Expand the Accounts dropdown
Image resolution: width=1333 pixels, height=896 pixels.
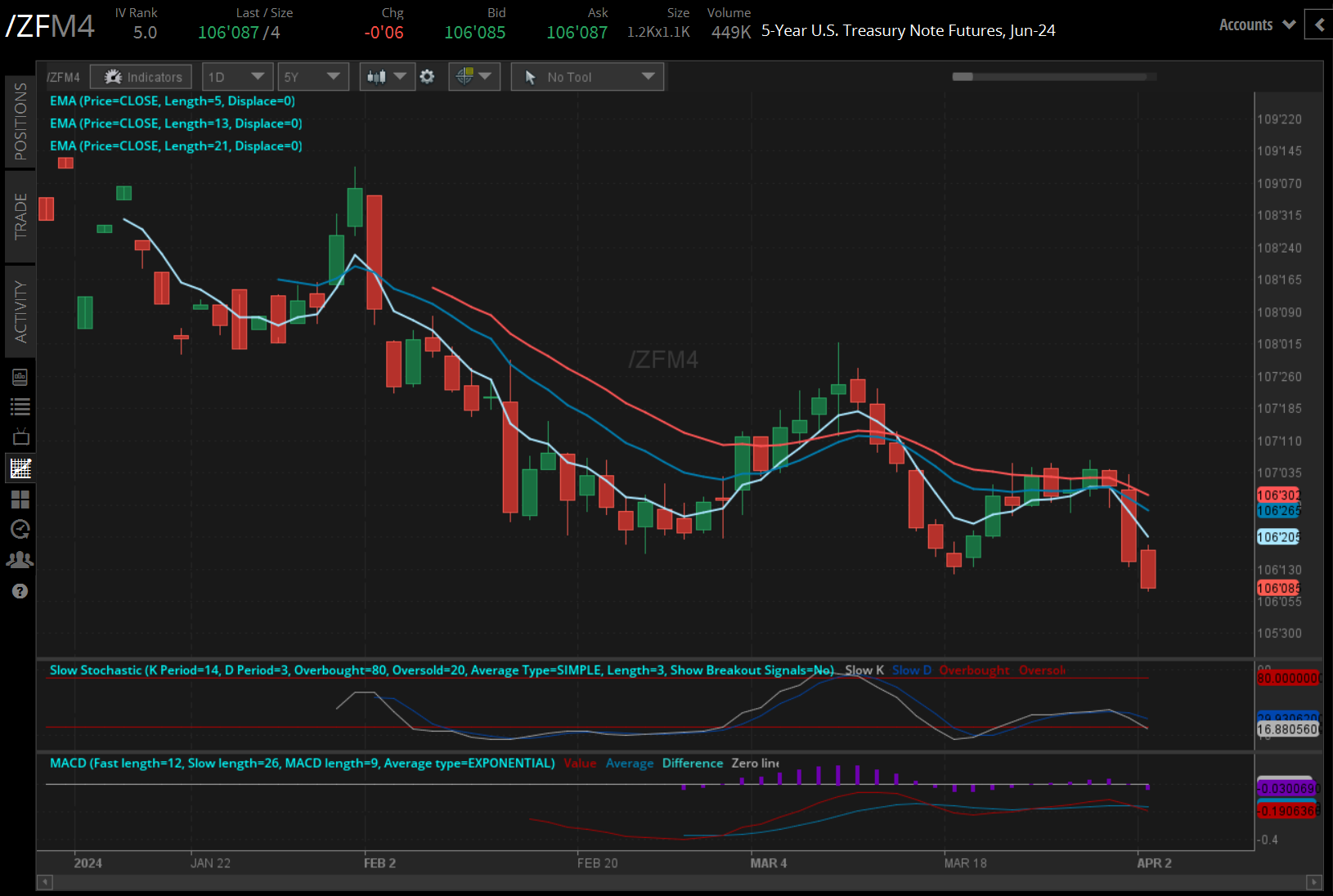pyautogui.click(x=1257, y=25)
